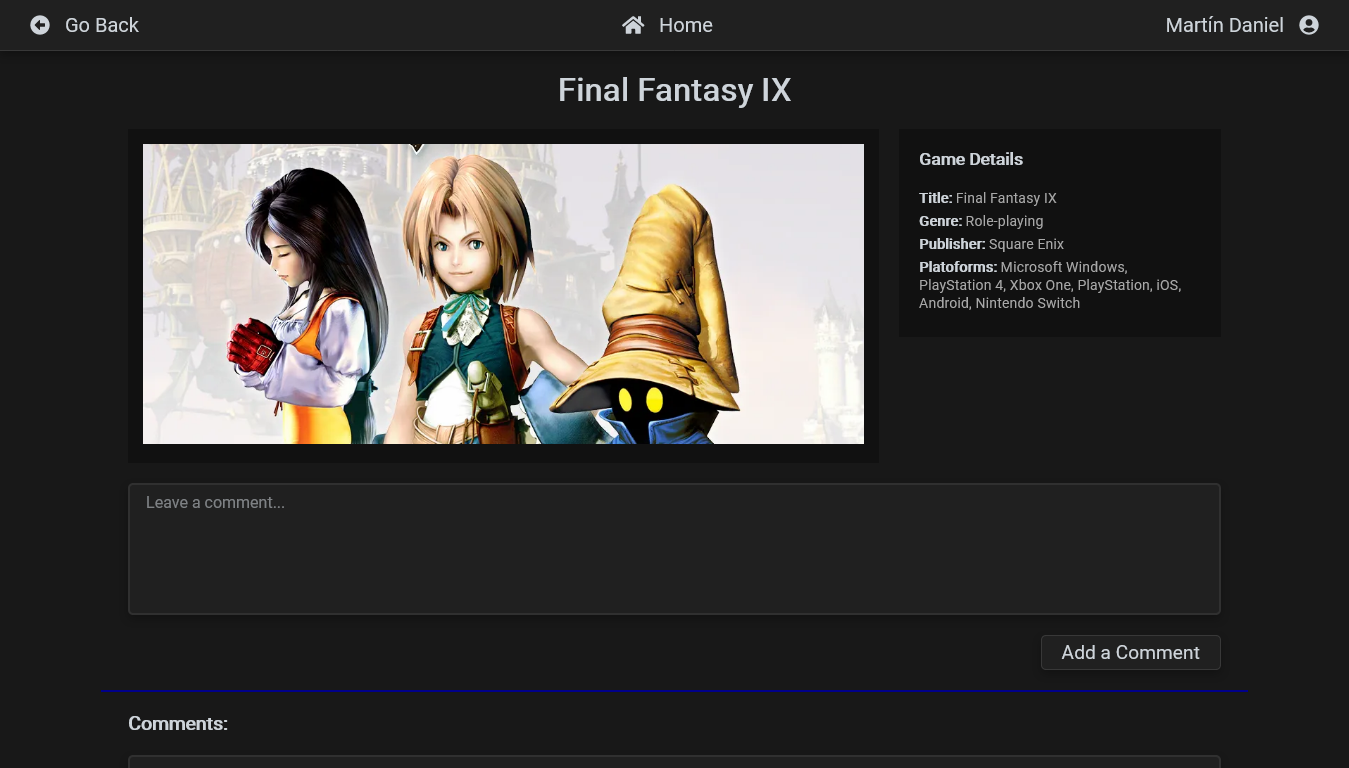Click the Final Fantasy IX page heading
This screenshot has width=1349, height=768.
674,90
